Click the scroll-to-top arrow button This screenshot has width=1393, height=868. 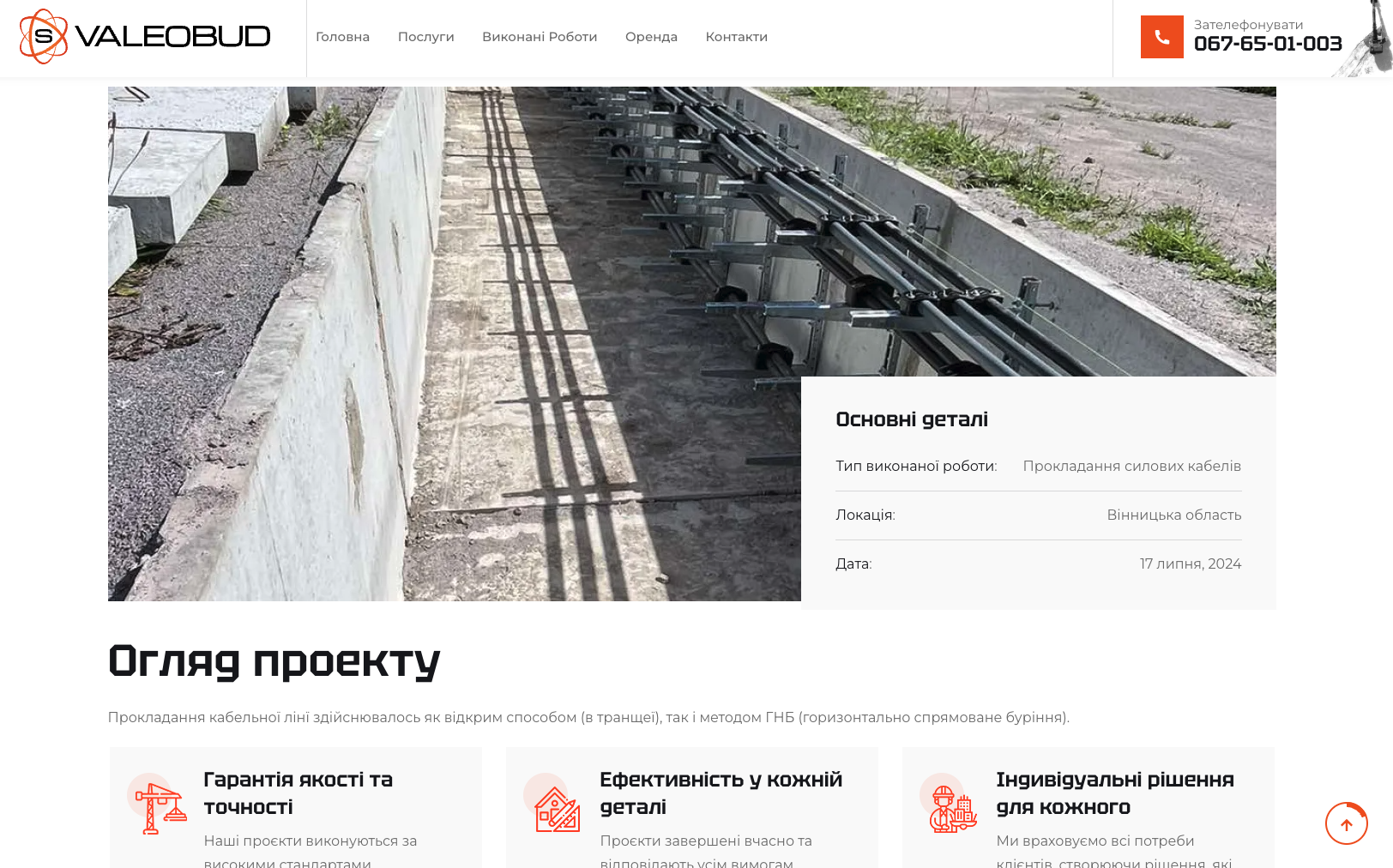click(x=1347, y=824)
